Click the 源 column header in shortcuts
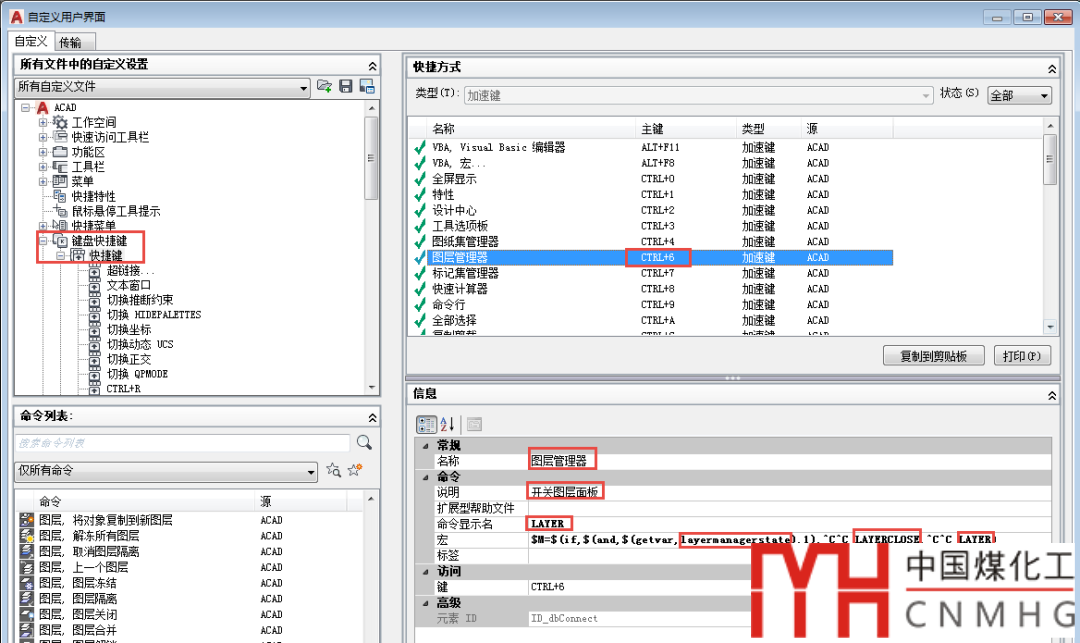The image size is (1080, 643). (x=848, y=129)
